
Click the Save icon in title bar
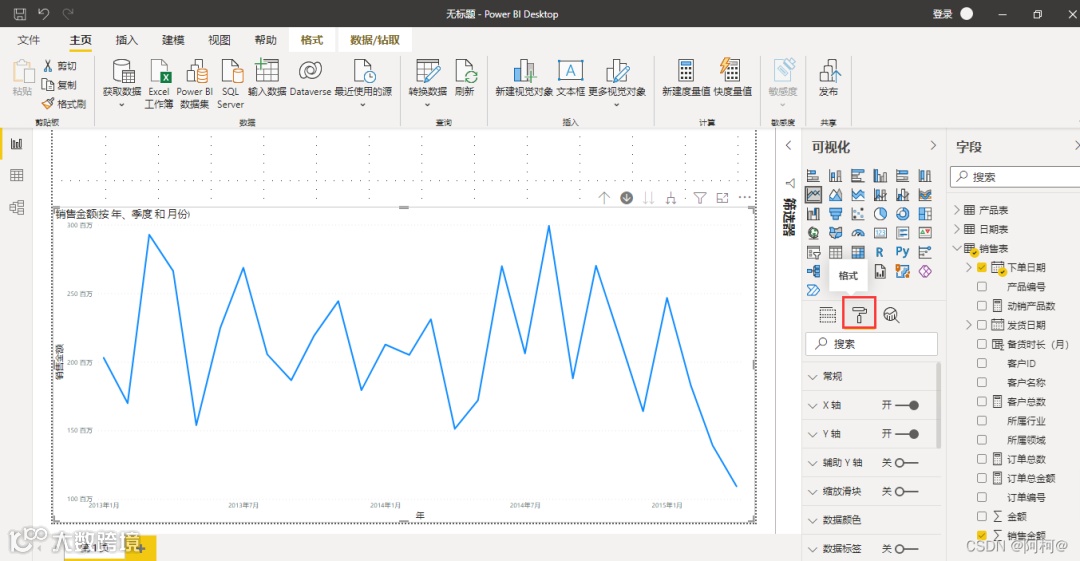click(20, 14)
